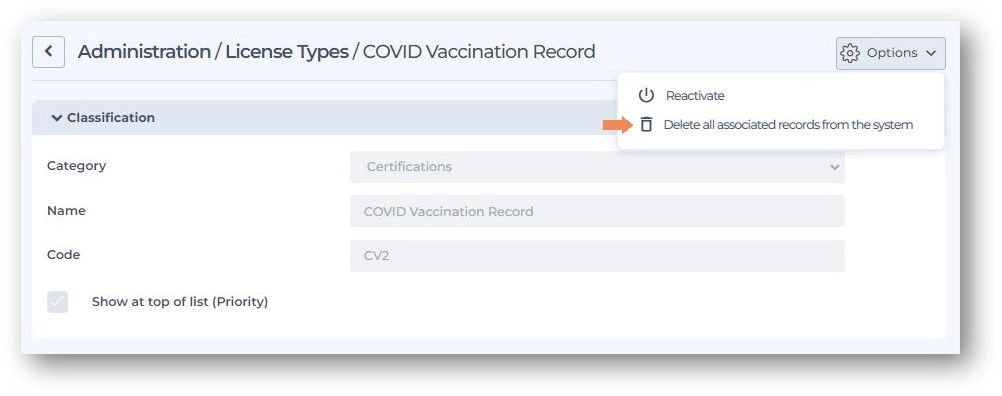This screenshot has height=396, width=1002.
Task: Open License Types breadcrumb link
Action: point(287,52)
